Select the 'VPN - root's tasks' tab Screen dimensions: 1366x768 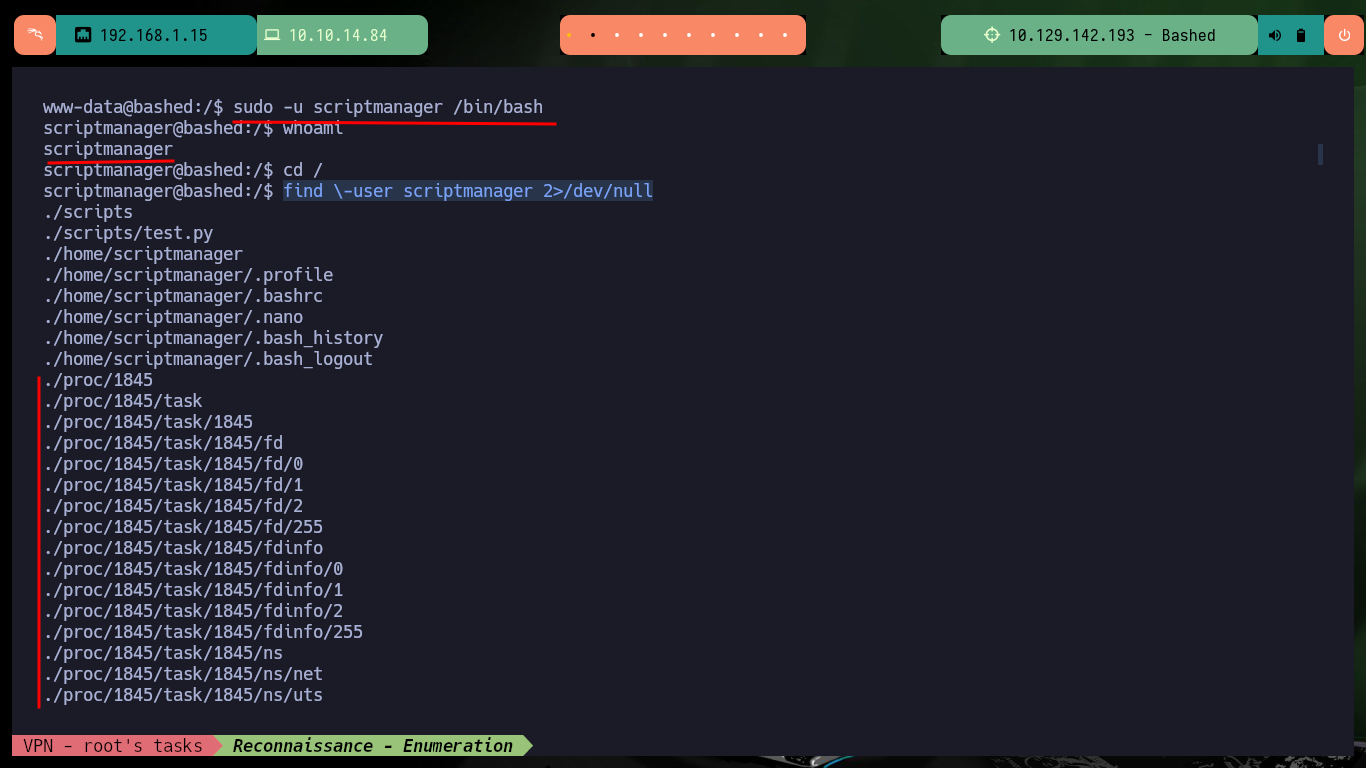pos(112,746)
